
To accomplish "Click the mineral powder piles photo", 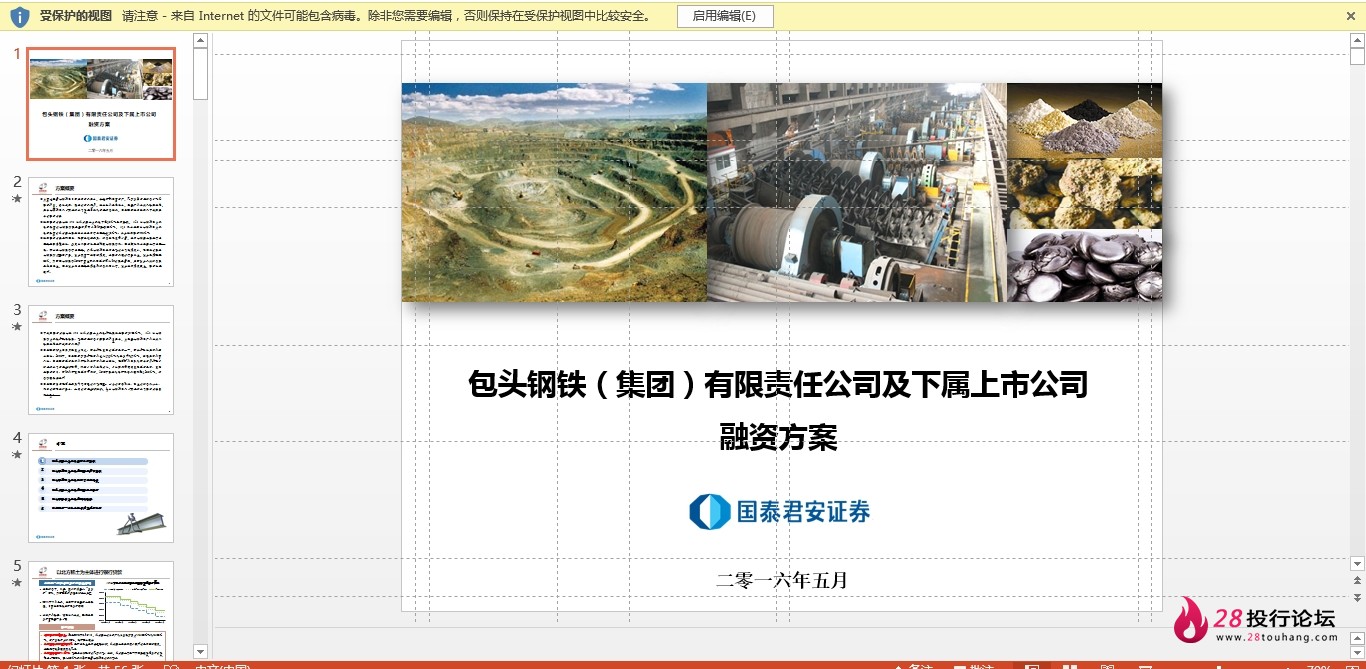I will 1084,120.
